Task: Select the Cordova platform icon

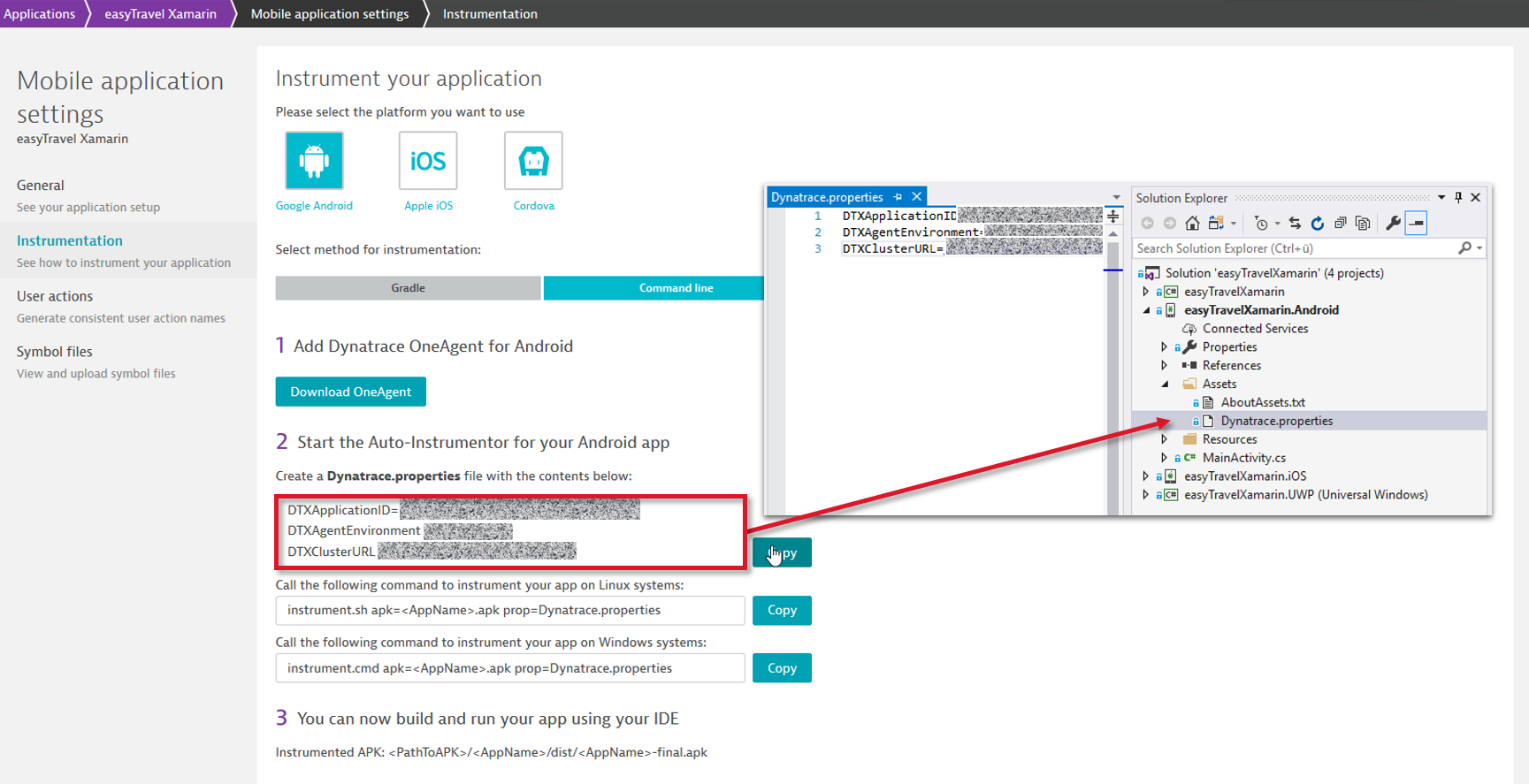Action: click(533, 160)
